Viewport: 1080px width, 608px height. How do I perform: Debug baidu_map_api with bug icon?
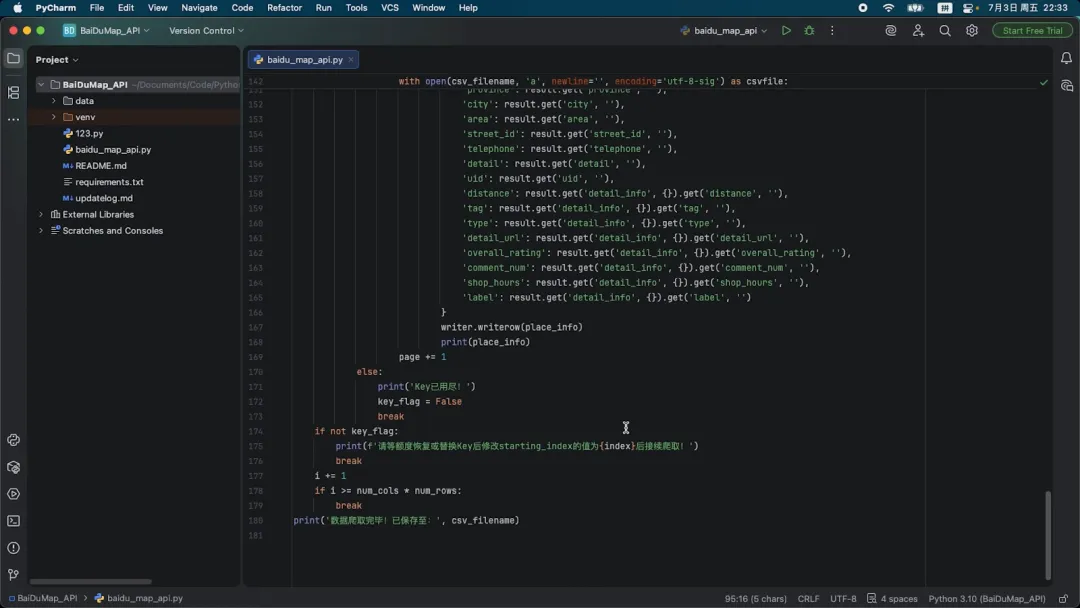[809, 30]
